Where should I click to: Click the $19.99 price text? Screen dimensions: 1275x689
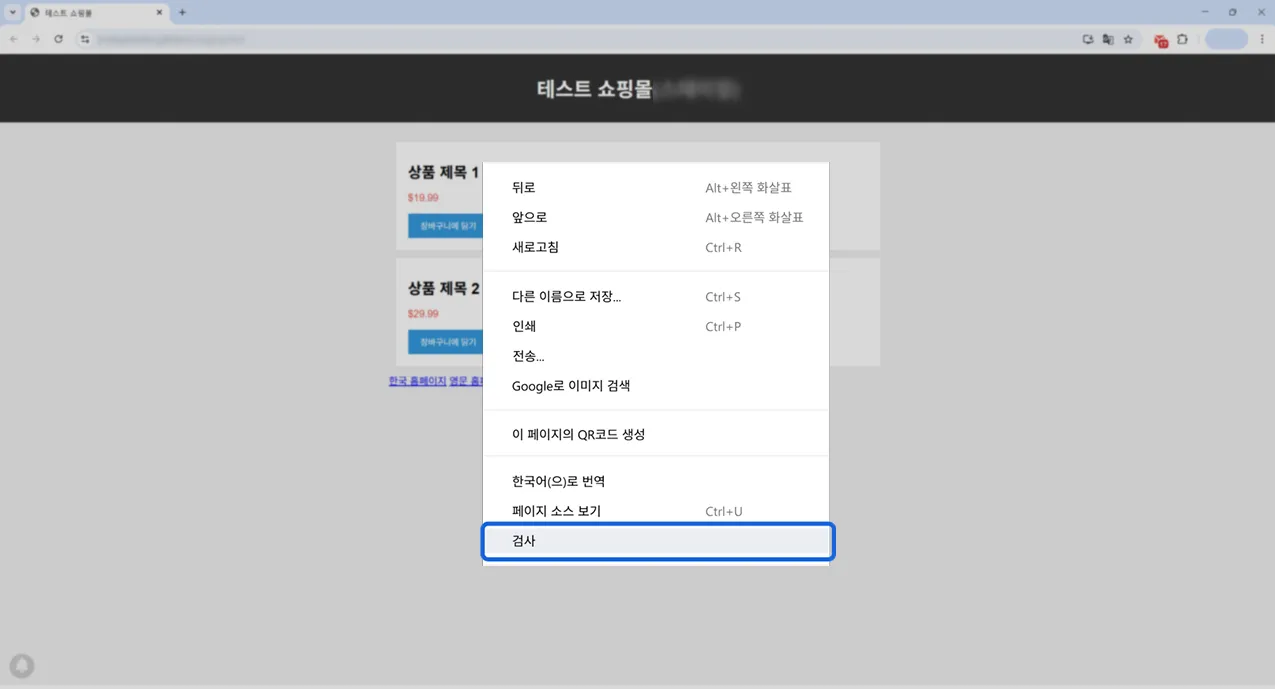point(423,198)
